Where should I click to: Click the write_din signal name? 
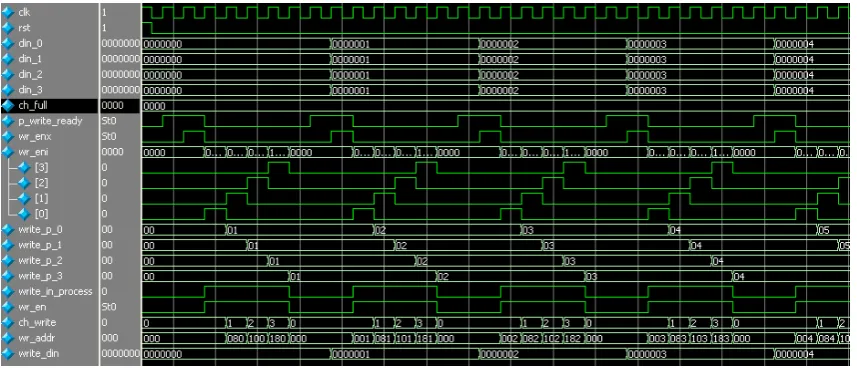(38, 354)
